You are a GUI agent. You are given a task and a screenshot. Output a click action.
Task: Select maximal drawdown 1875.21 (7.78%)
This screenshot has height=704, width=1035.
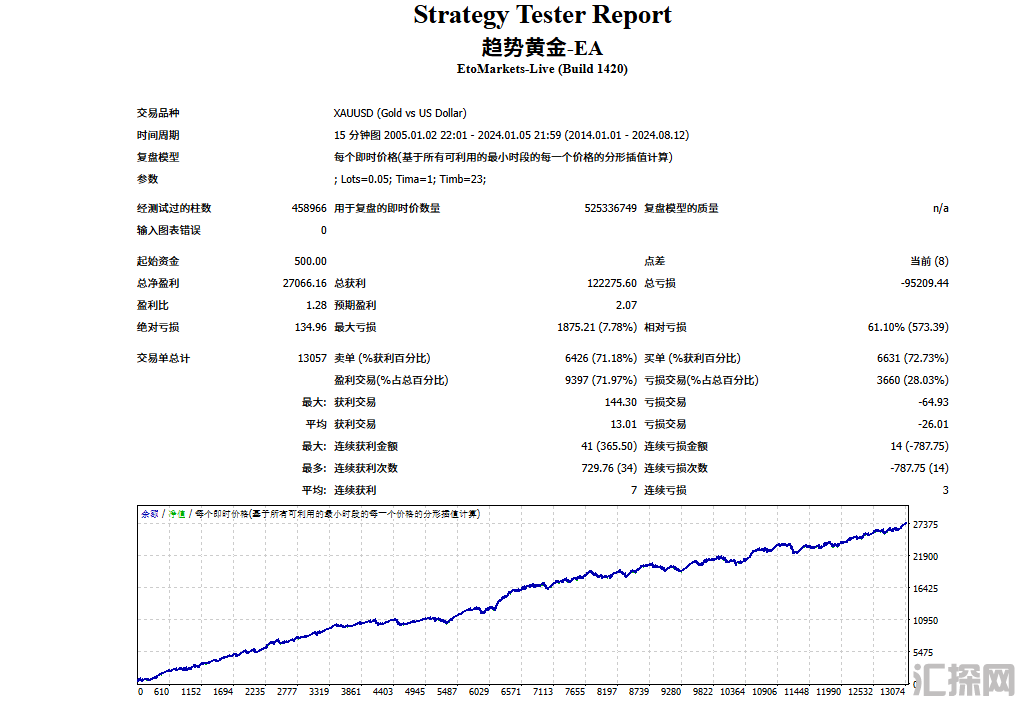click(597, 327)
